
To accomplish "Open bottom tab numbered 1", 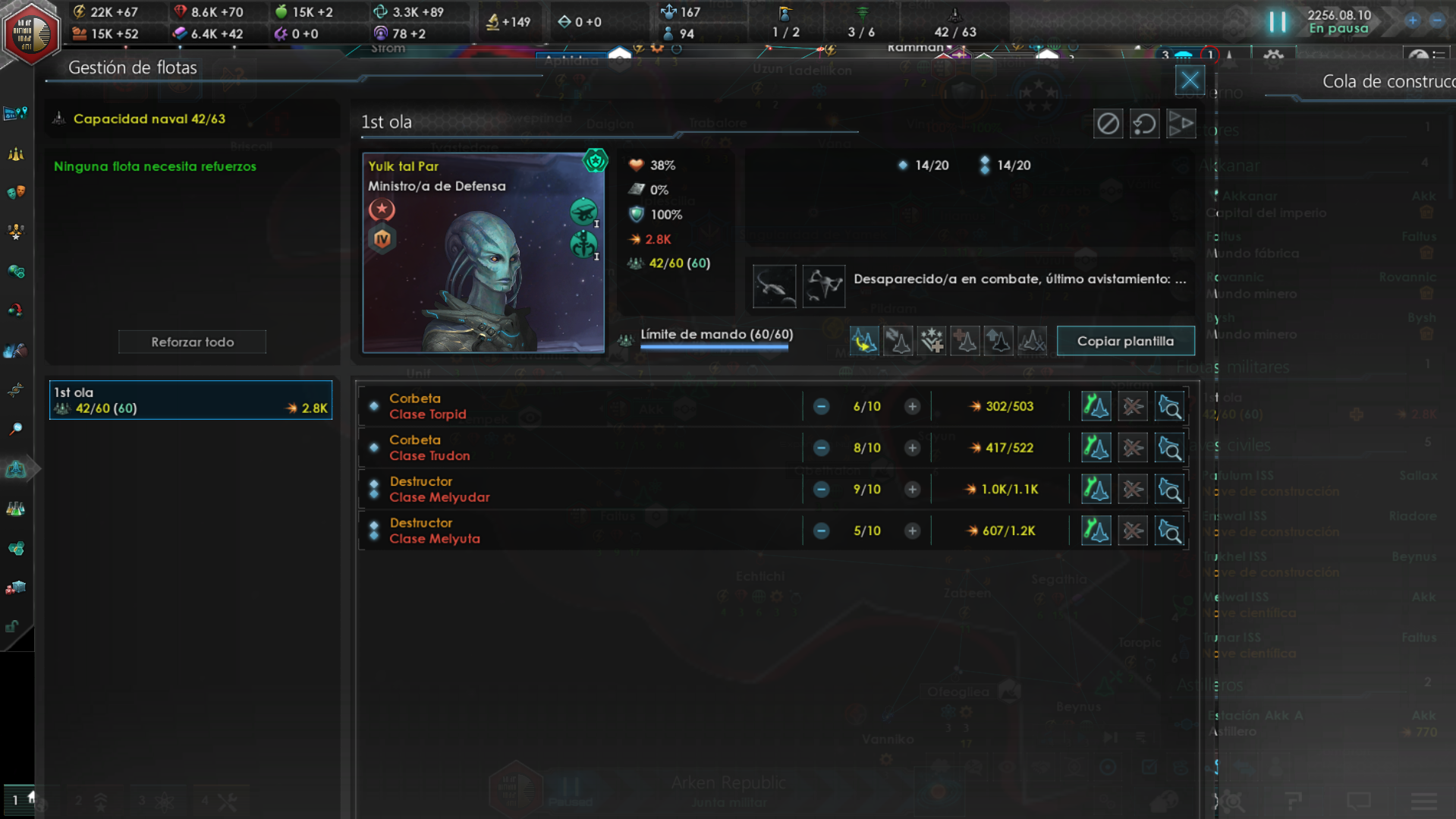I will 20,799.
